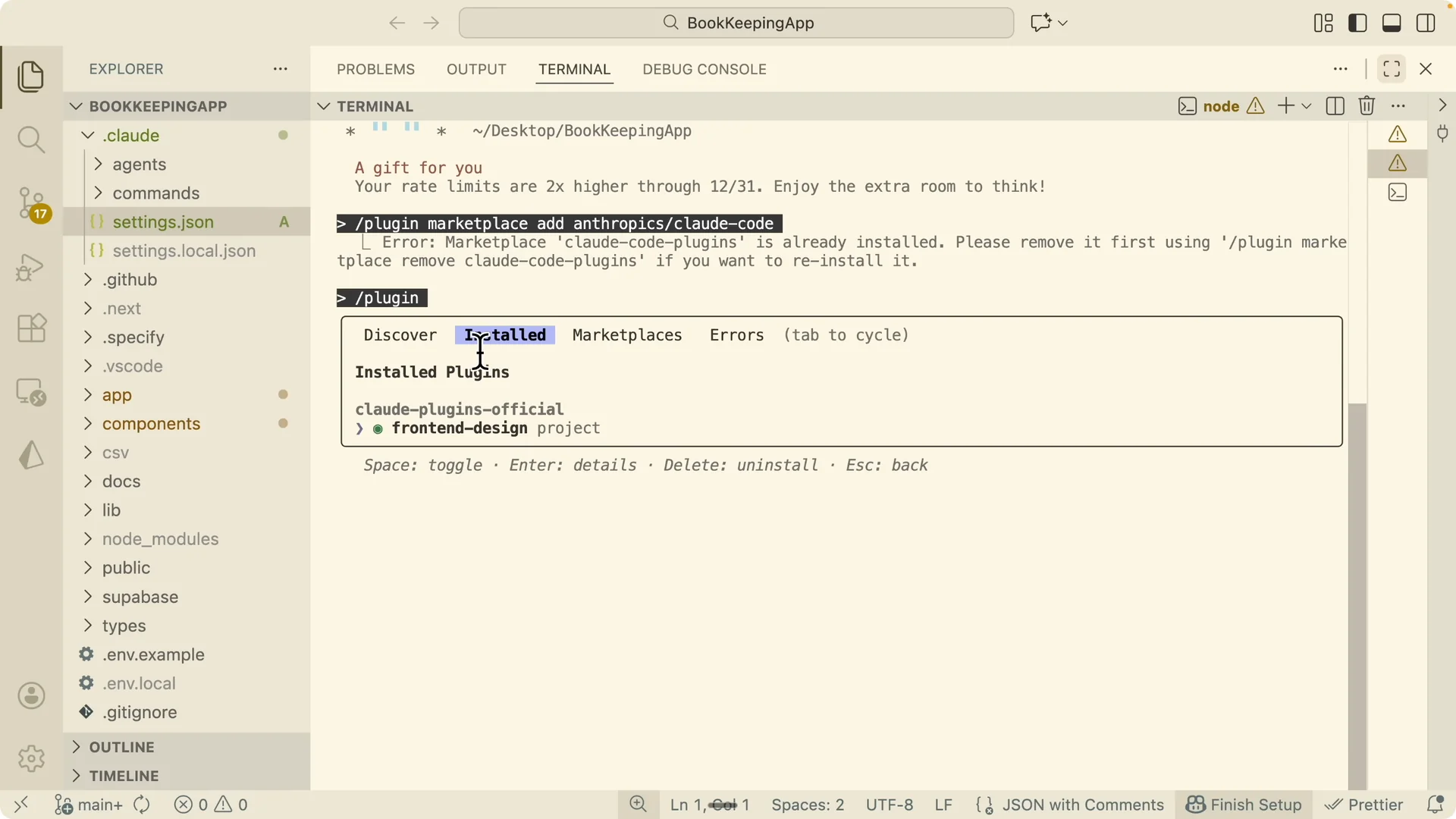Click the zoom magnifier status bar icon
This screenshot has height=819, width=1456.
639,805
